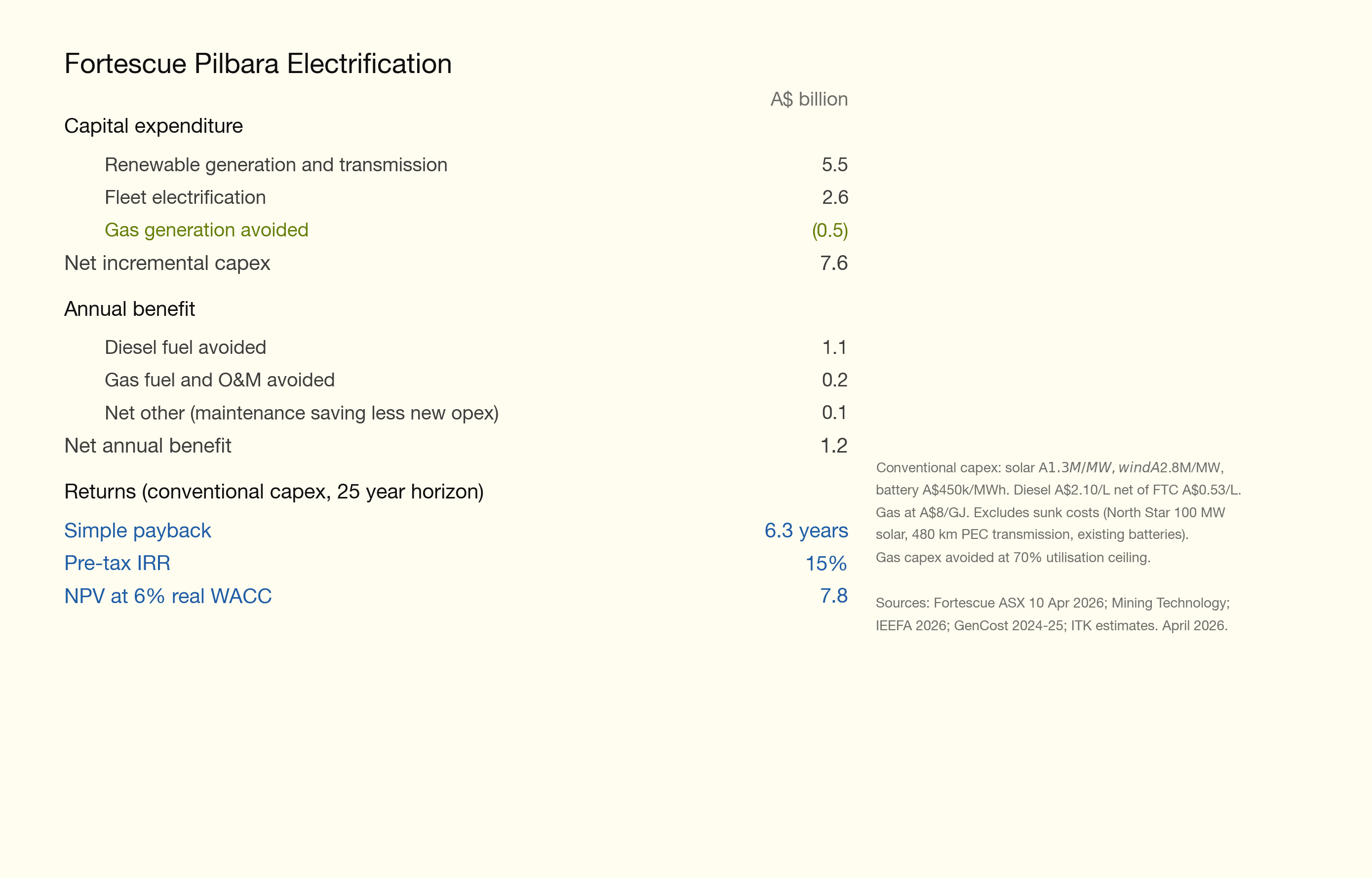Image resolution: width=1372 pixels, height=878 pixels.
Task: Select the Diesel fuel avoided row
Action: tap(185, 347)
